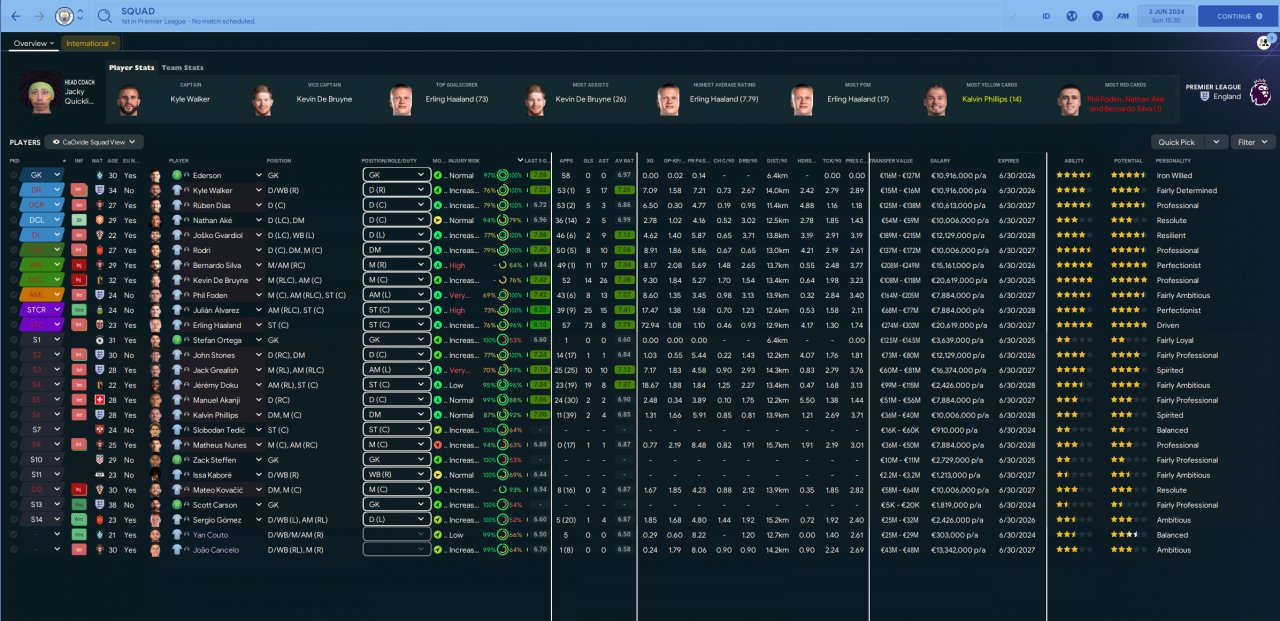The image size is (1280, 621).
Task: Open the WB (R) role dropdown for Issa Kaboré
Action: click(396, 475)
